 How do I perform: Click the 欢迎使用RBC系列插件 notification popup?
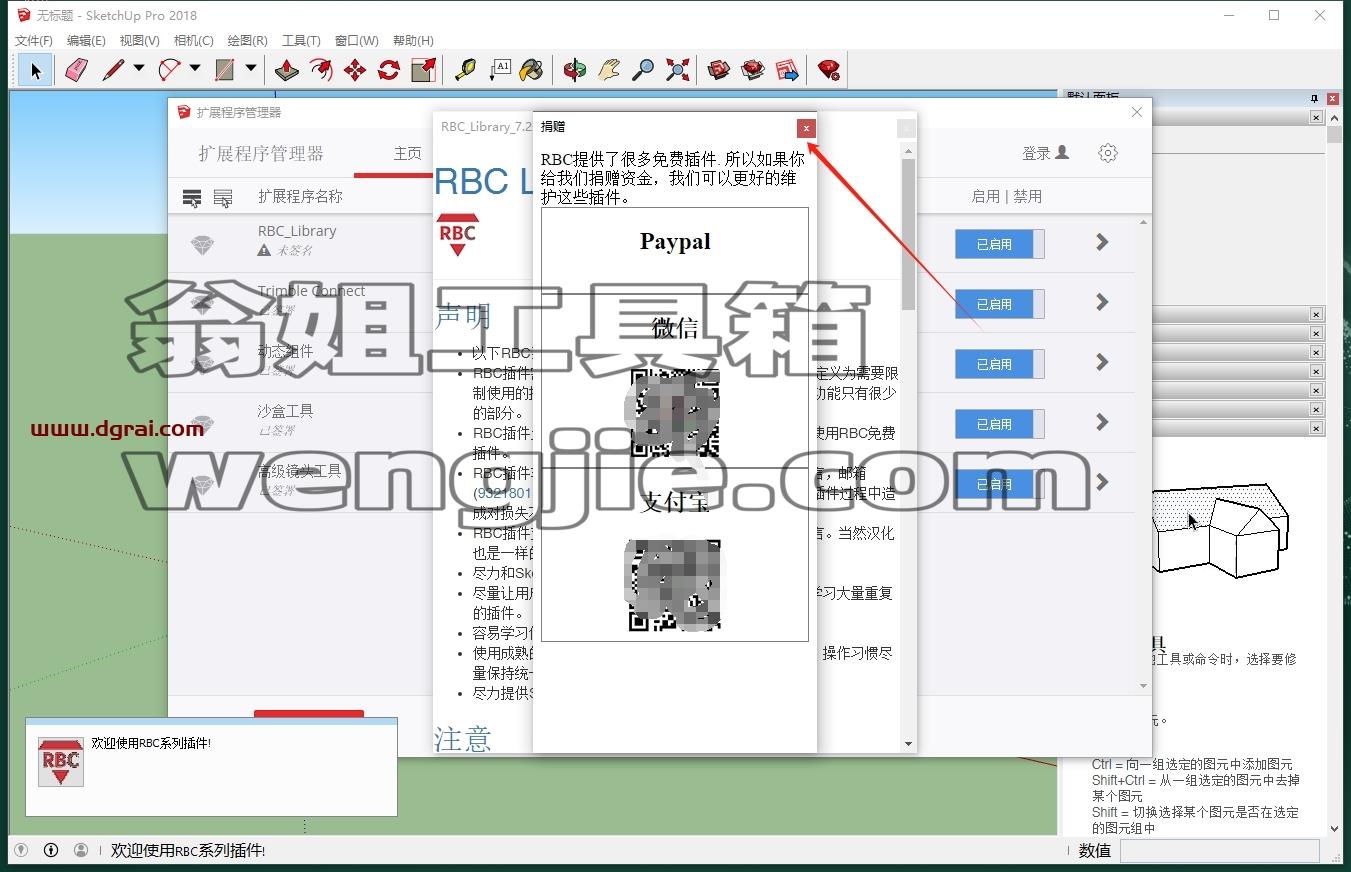[211, 766]
